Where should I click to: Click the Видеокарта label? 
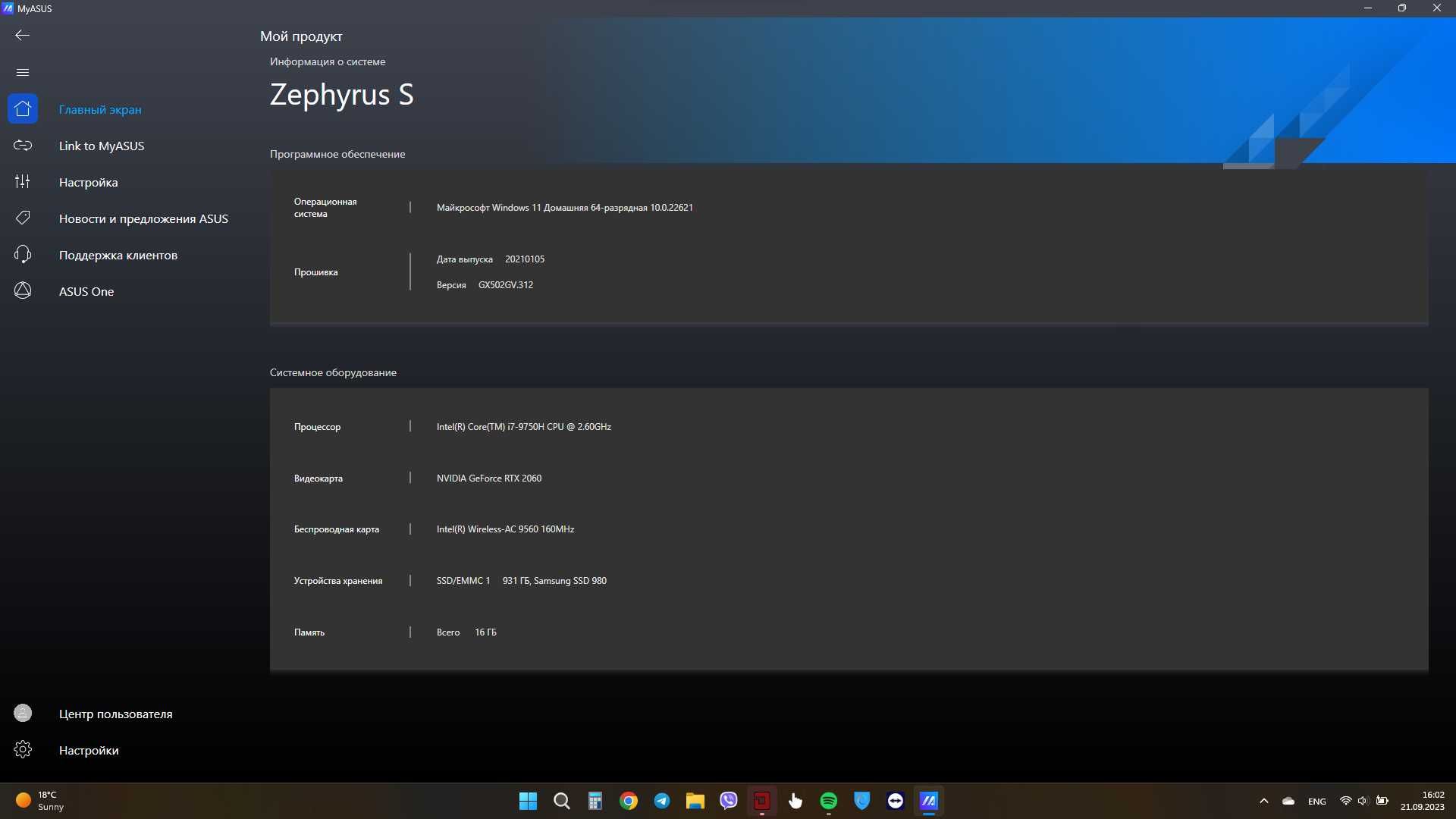click(318, 478)
